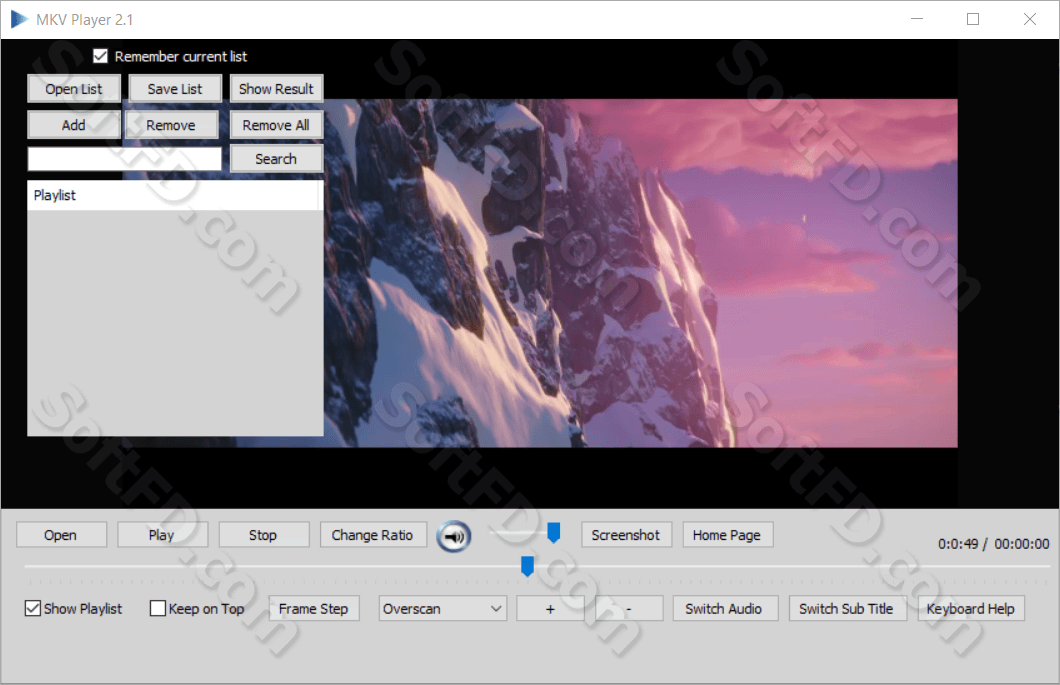Click the Frame Step button
This screenshot has height=685, width=1060.
pos(314,609)
